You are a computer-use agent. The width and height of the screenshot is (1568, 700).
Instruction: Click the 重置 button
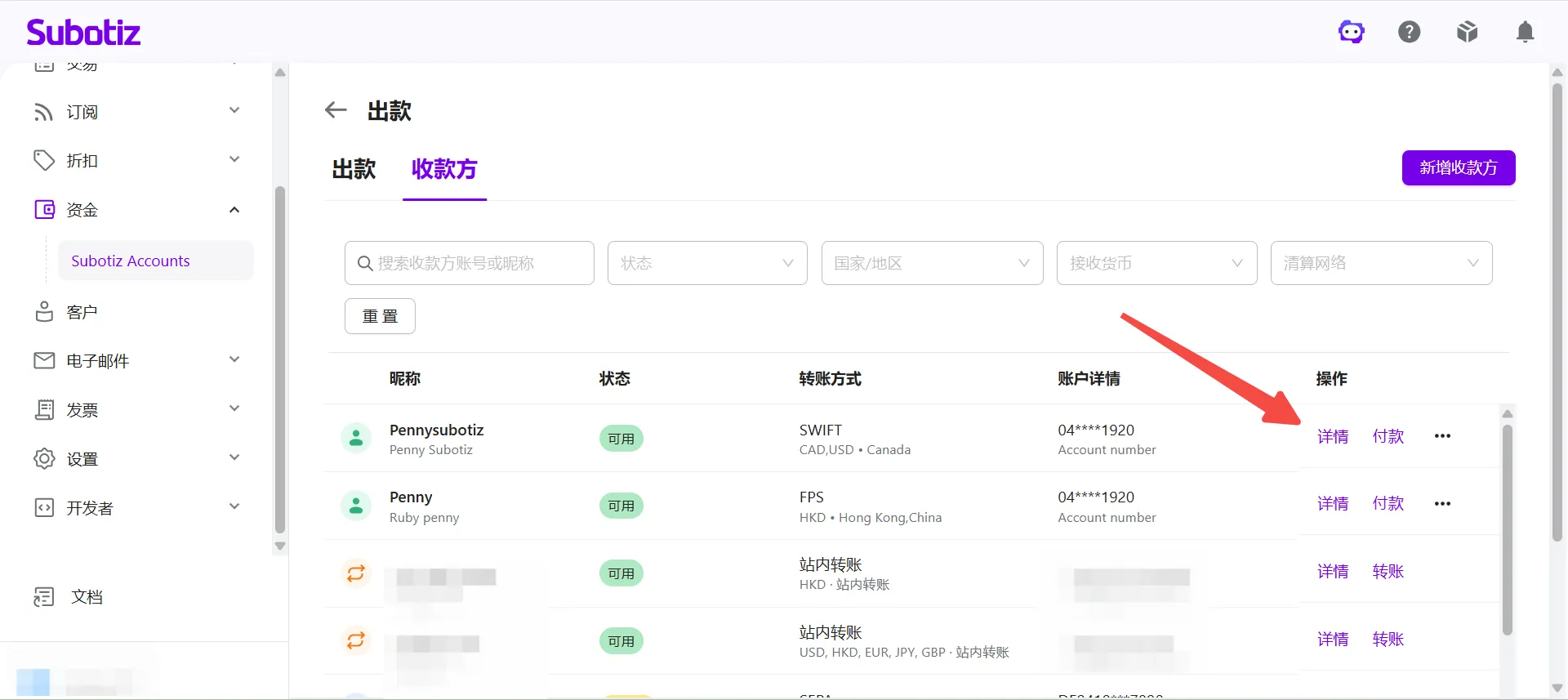coord(380,316)
